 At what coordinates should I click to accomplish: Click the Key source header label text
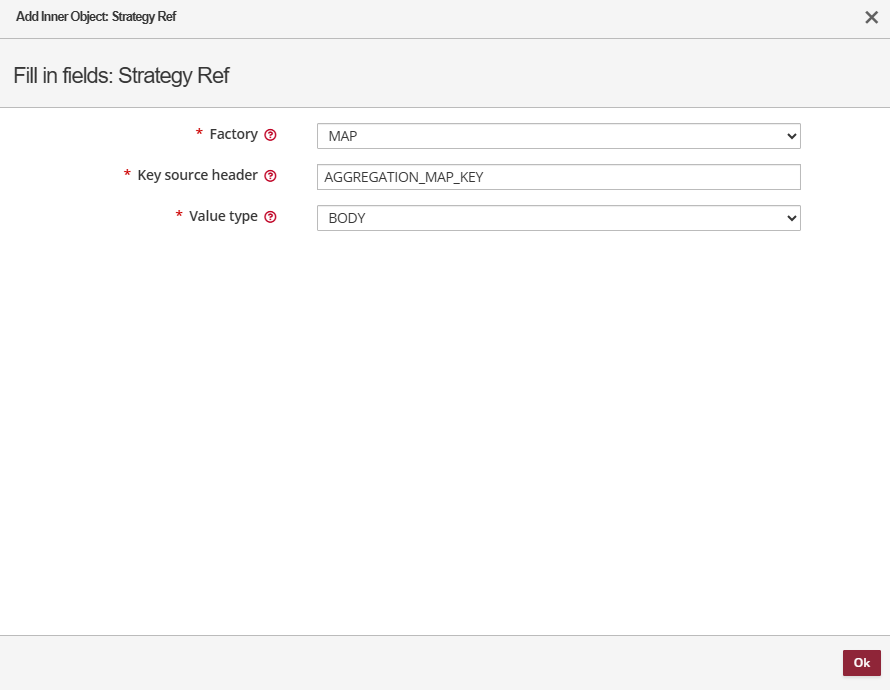[x=198, y=175]
